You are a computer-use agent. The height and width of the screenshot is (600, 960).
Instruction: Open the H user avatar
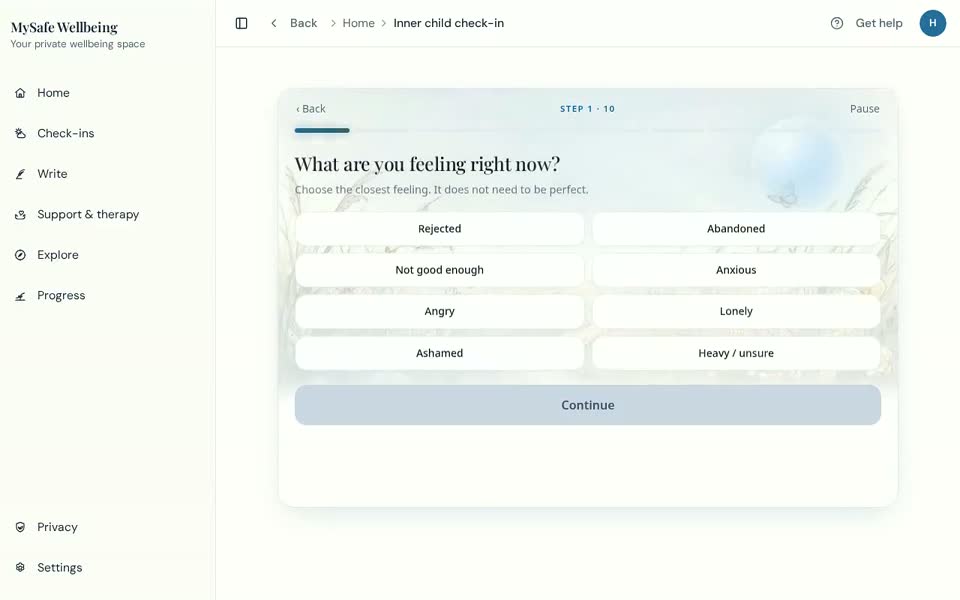[932, 23]
